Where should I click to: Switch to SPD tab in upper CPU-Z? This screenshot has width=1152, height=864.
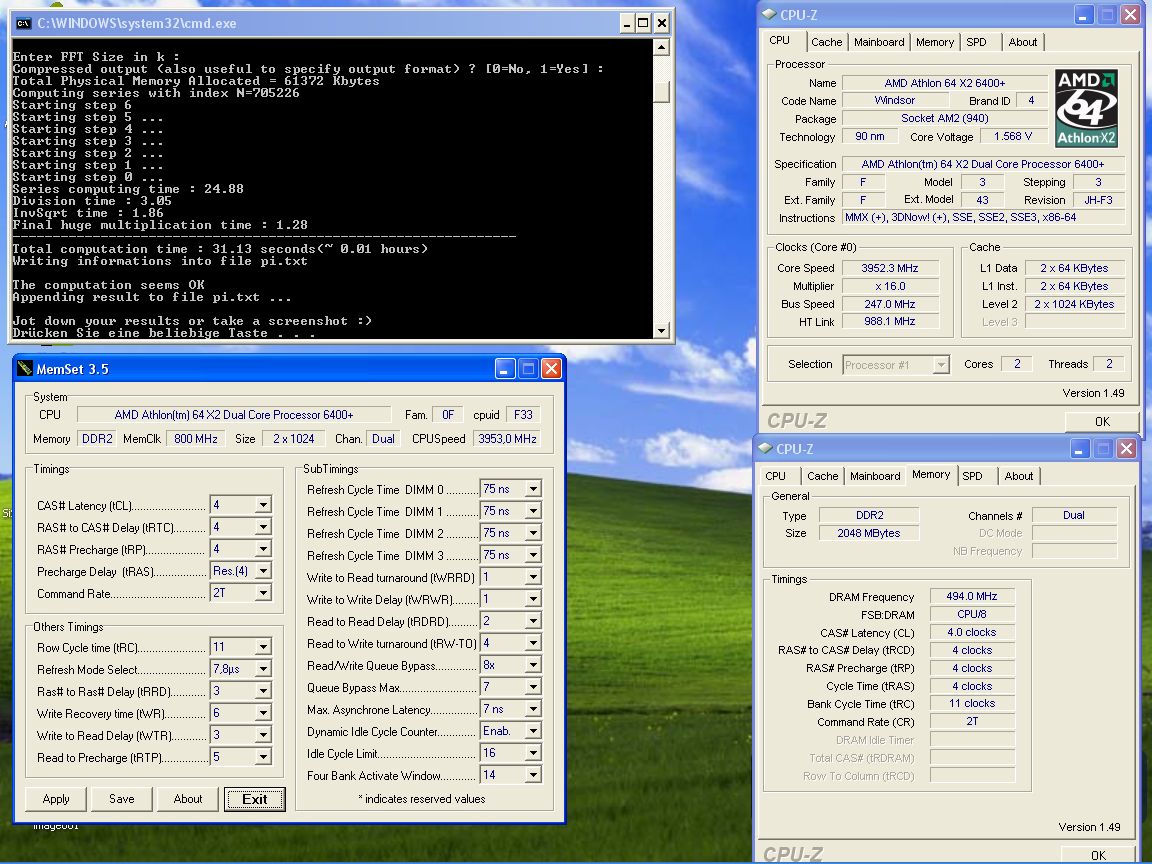[x=976, y=43]
